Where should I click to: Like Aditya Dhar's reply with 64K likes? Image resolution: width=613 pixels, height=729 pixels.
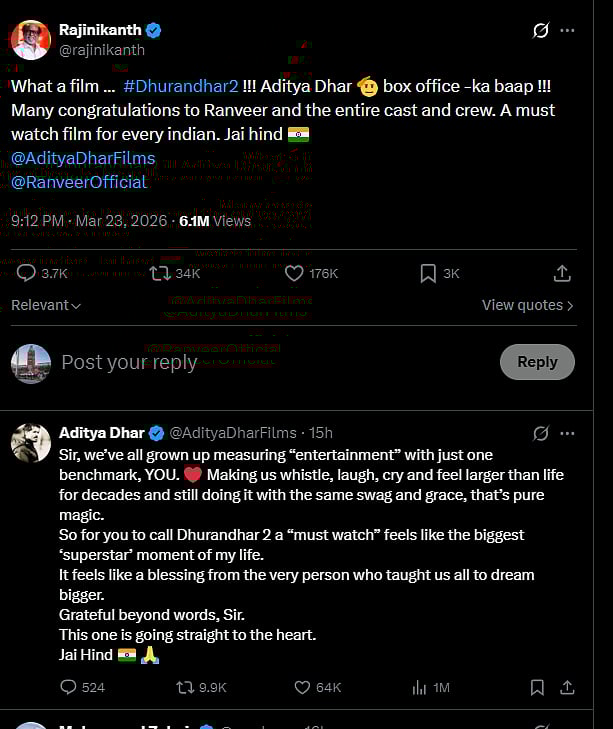pos(302,687)
